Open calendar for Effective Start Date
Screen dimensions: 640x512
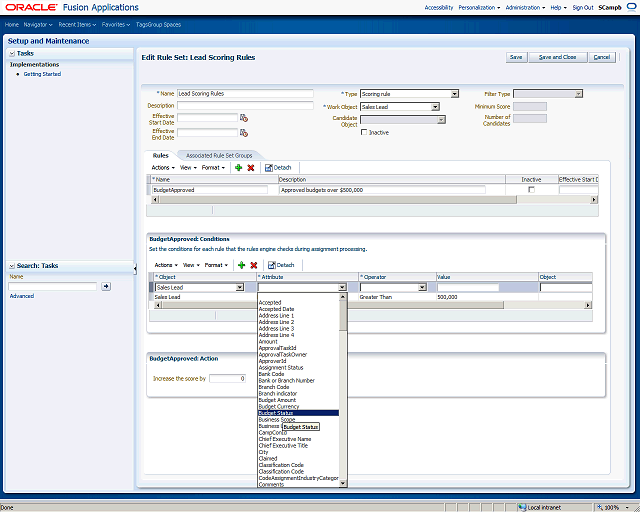[244, 118]
